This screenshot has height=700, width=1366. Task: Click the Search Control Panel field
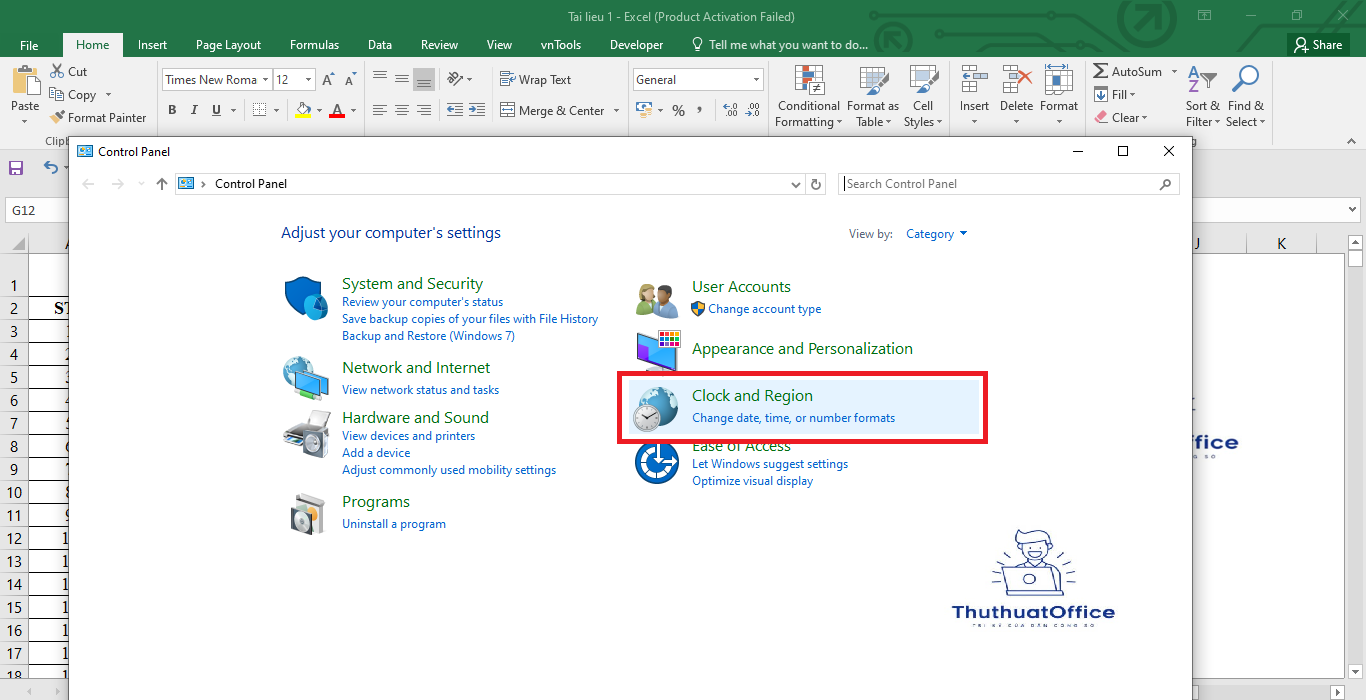(x=1000, y=184)
